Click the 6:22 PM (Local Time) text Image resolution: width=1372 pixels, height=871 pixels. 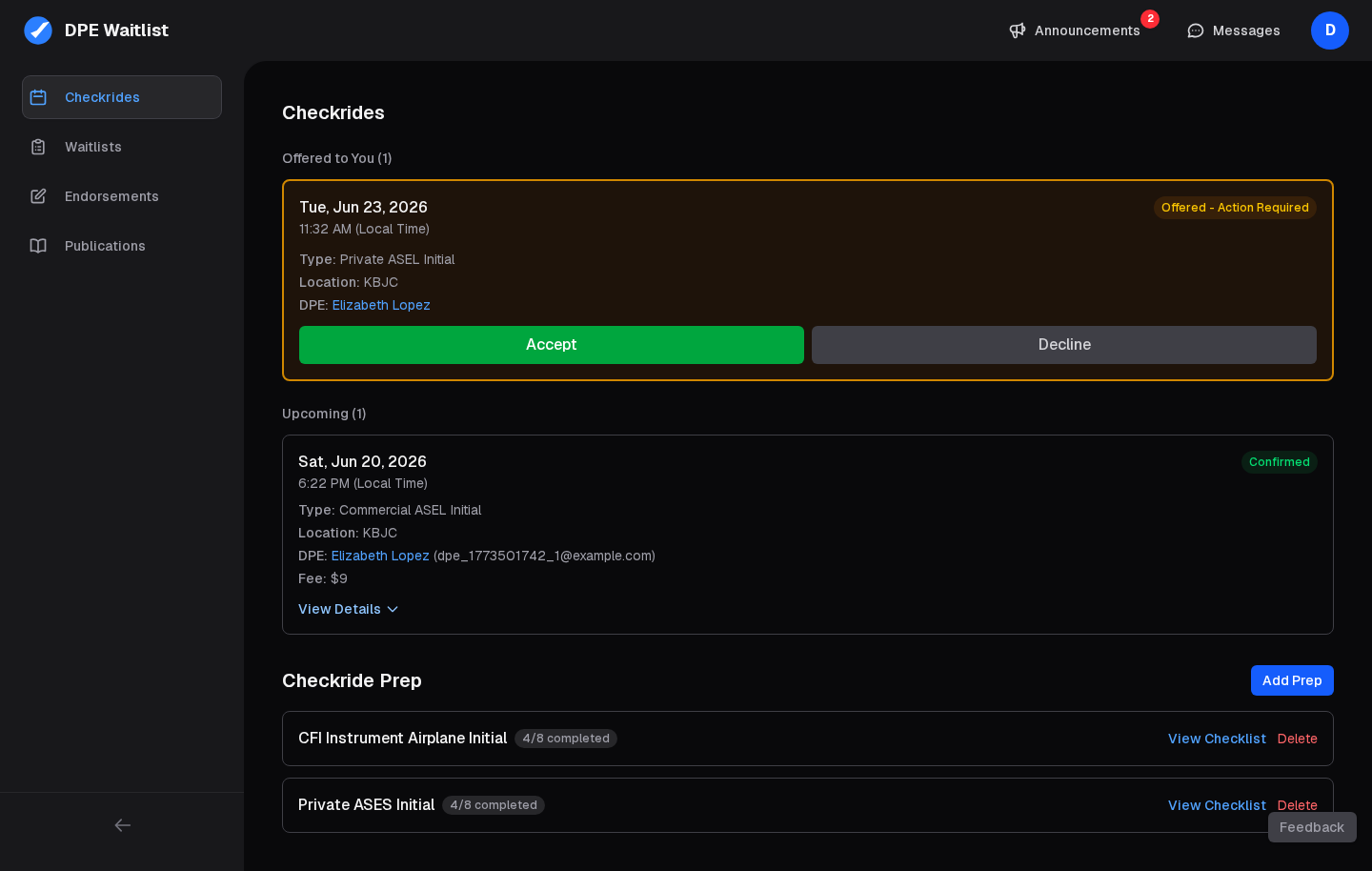(x=363, y=483)
